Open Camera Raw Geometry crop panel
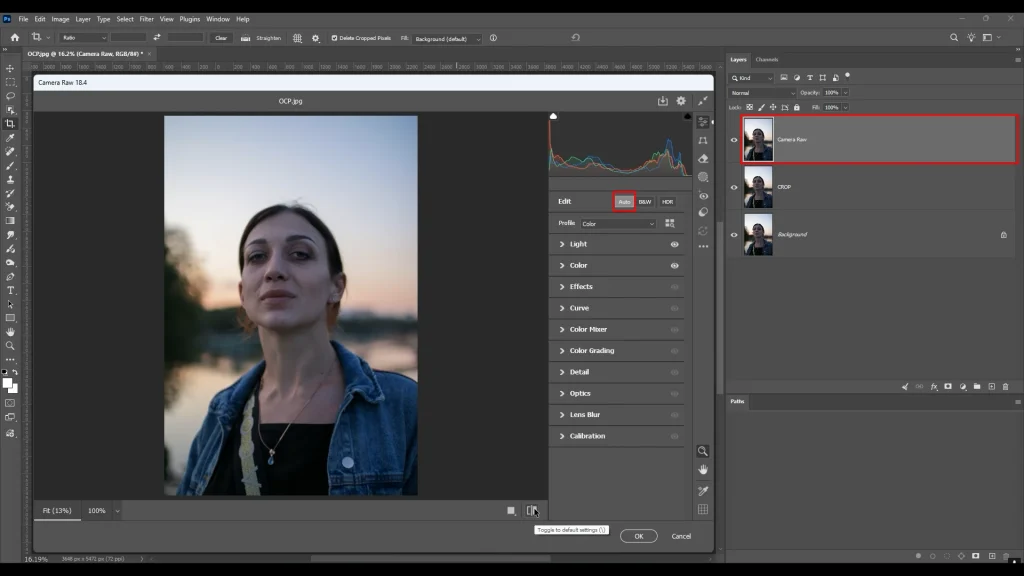Image resolution: width=1024 pixels, height=576 pixels. click(703, 140)
